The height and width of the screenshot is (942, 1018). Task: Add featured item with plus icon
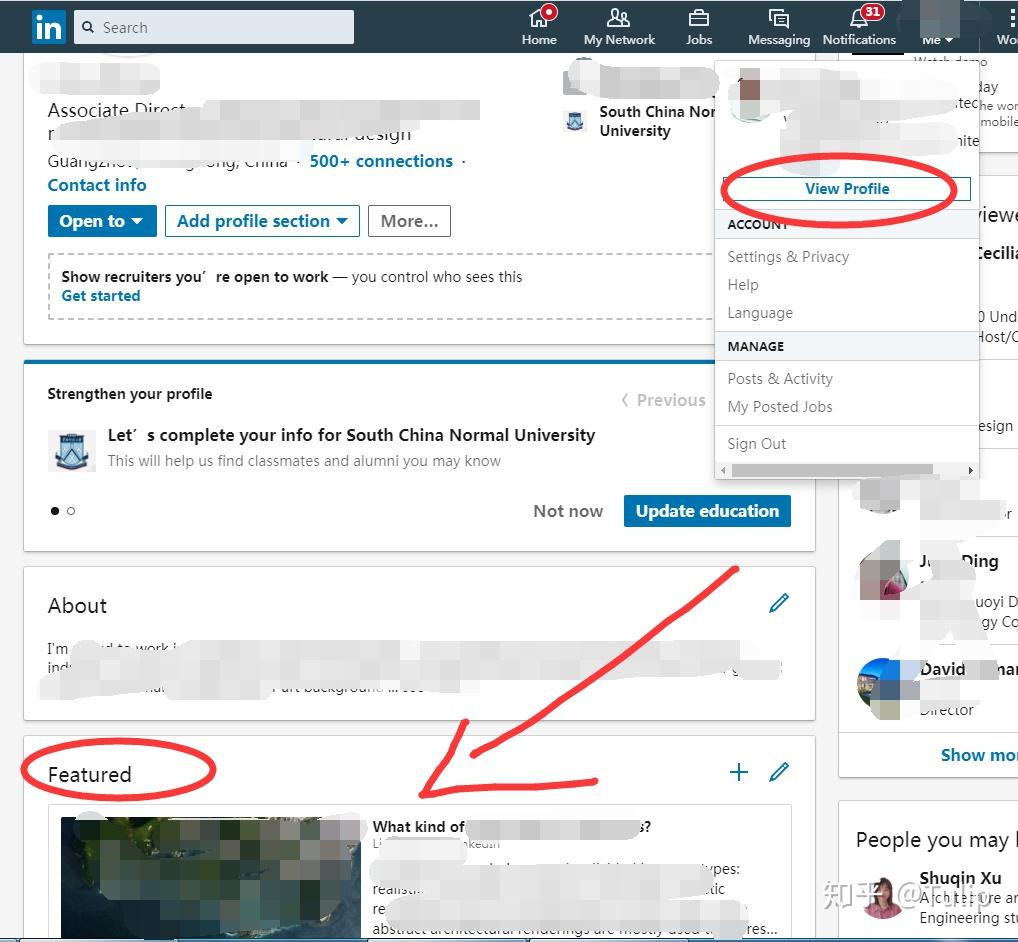point(739,772)
